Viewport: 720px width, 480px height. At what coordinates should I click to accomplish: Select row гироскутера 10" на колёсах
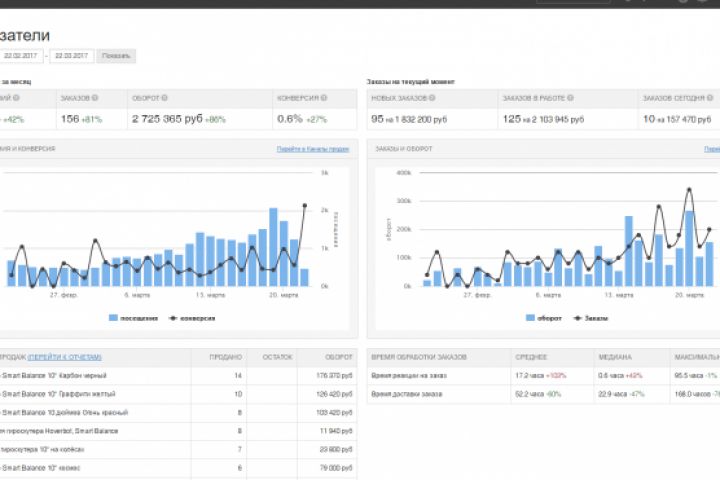[178, 449]
